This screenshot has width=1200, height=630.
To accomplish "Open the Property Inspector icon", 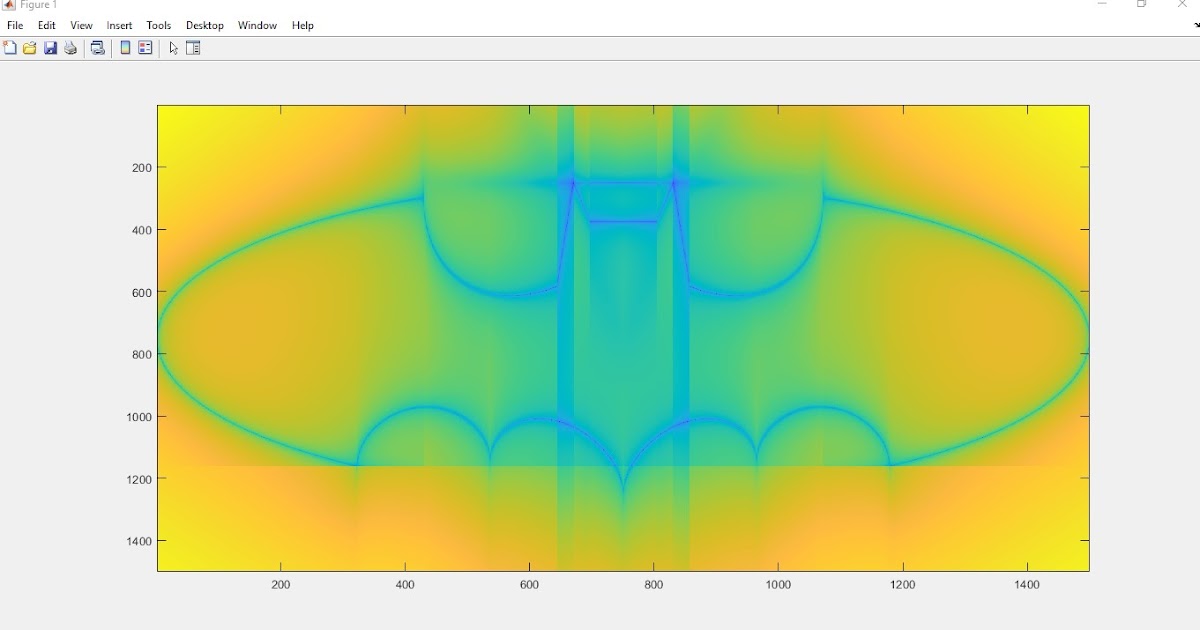I will click(192, 47).
